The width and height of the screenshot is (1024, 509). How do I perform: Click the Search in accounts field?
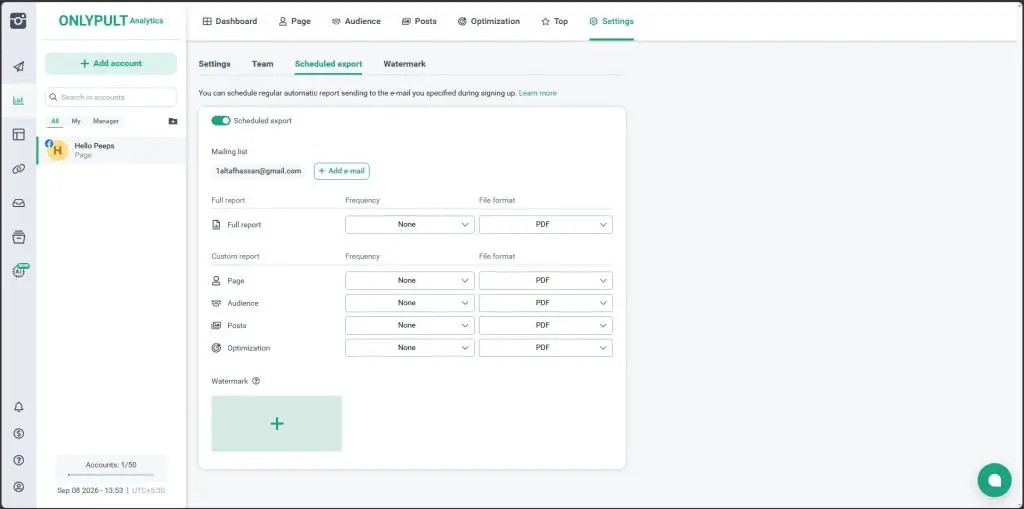tap(111, 97)
